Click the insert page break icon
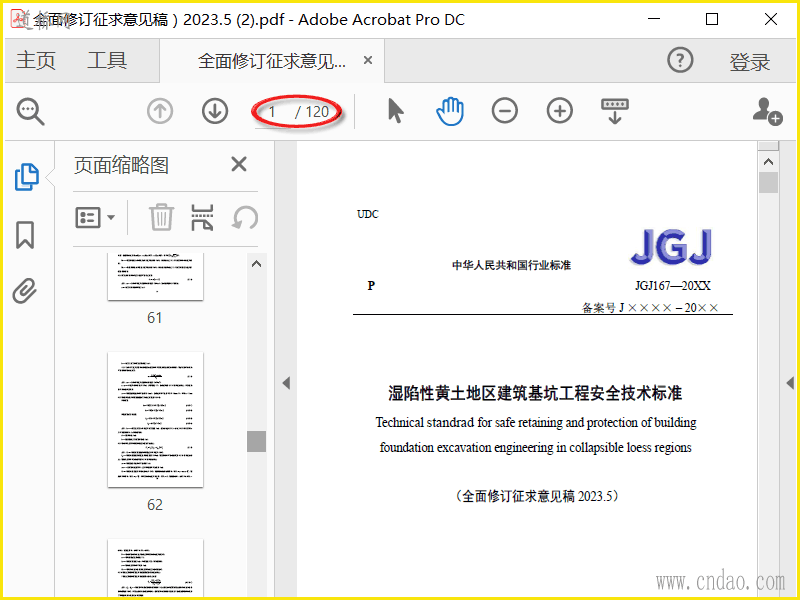 point(203,218)
